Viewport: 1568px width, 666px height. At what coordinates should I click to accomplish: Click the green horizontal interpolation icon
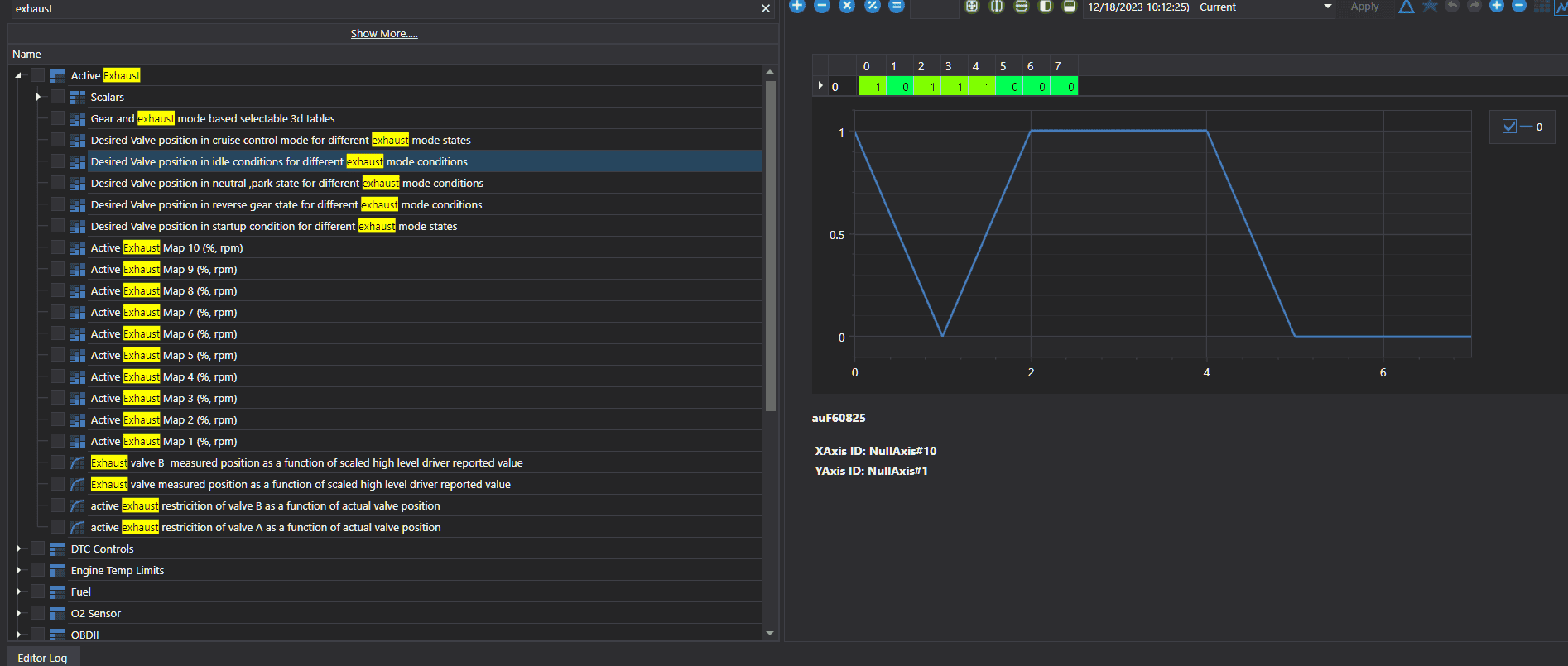[1021, 6]
